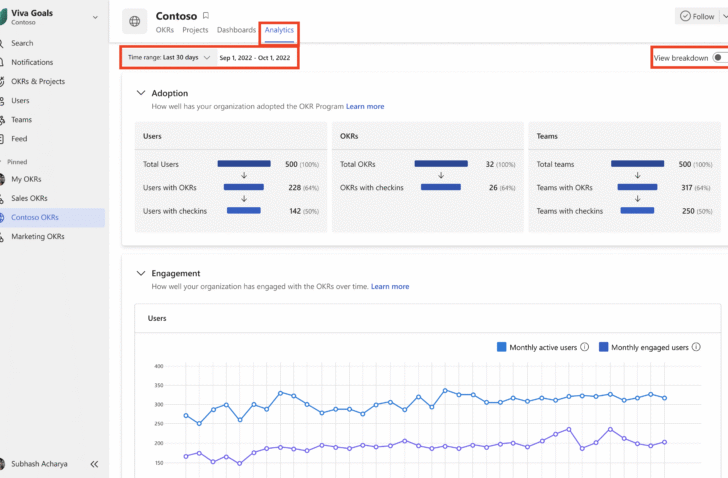Open Teams in the sidebar
This screenshot has height=478, width=728.
21,120
